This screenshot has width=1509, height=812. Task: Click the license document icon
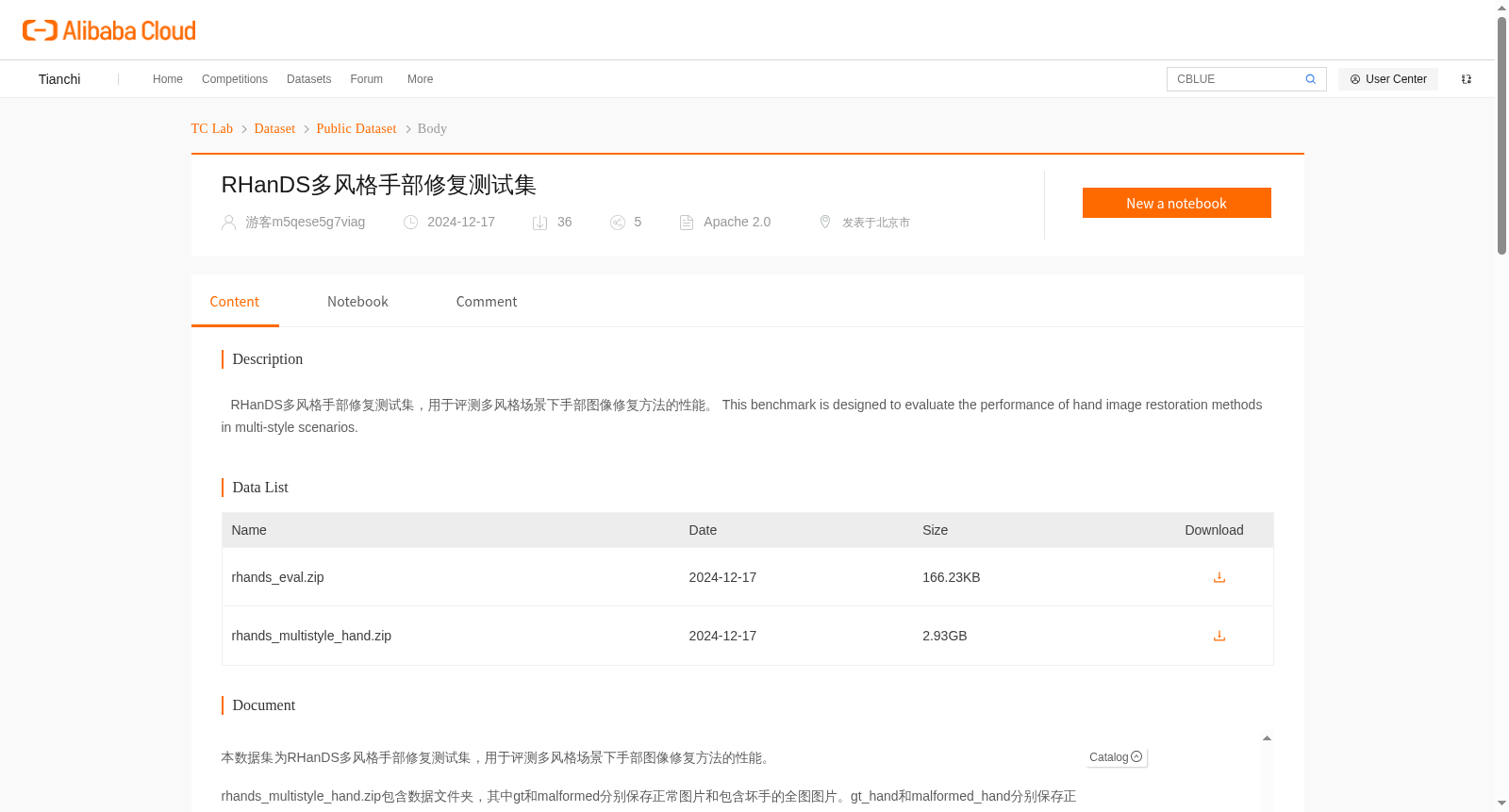687,223
